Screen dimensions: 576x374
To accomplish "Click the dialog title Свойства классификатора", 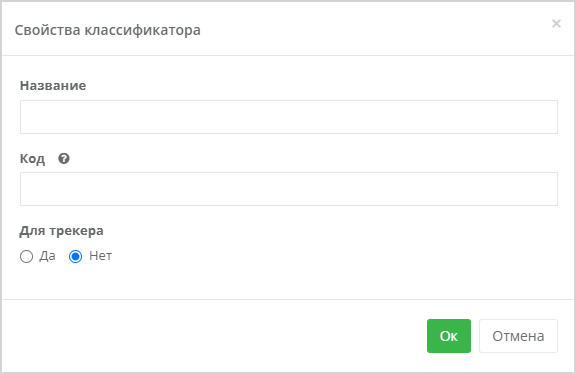I will coord(108,30).
